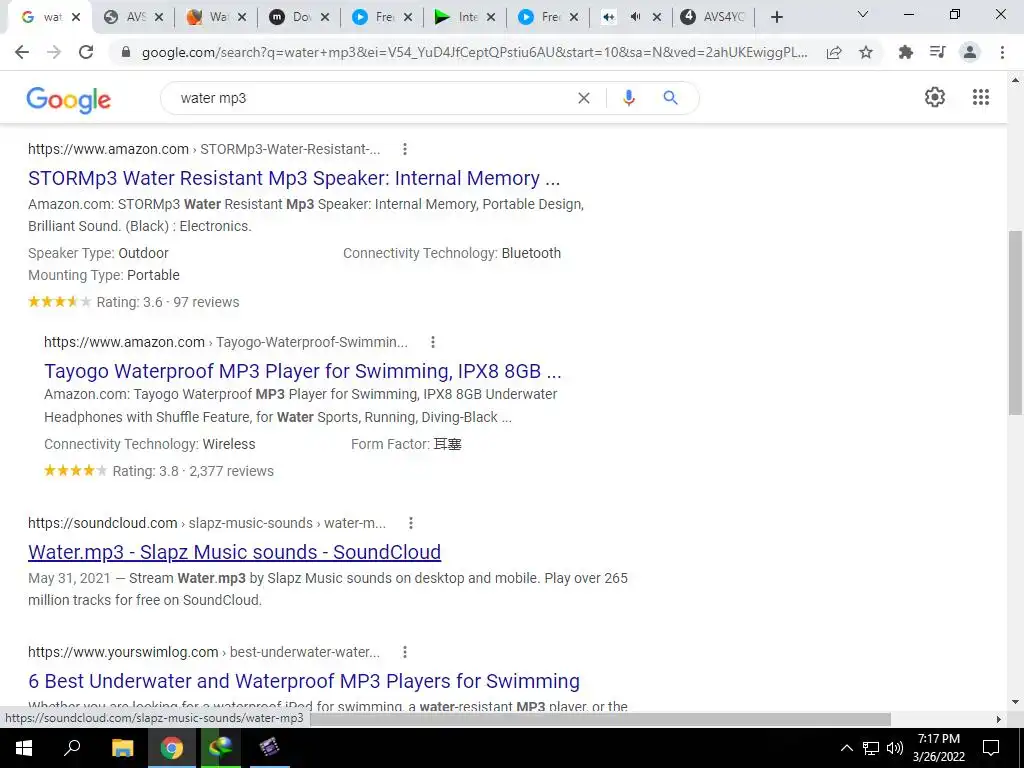Click the horizontal scrollbar right arrow
Image resolution: width=1024 pixels, height=768 pixels.
998,719
